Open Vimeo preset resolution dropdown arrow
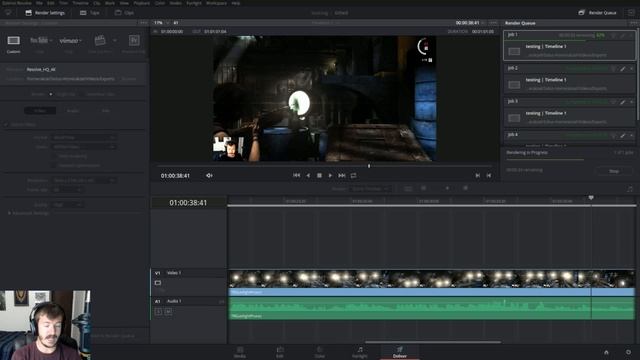The width and height of the screenshot is (640, 360). [x=80, y=41]
